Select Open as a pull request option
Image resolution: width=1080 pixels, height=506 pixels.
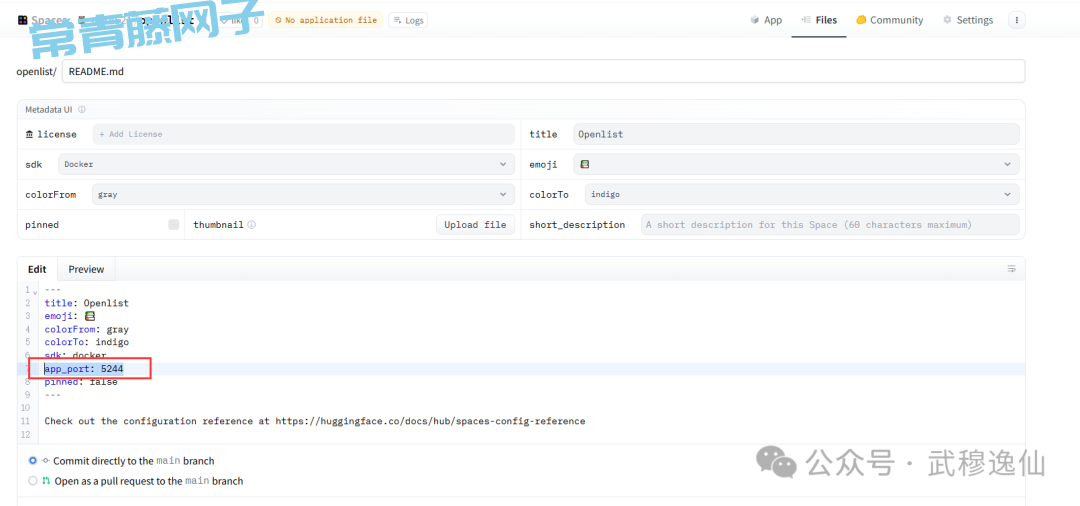[x=33, y=481]
